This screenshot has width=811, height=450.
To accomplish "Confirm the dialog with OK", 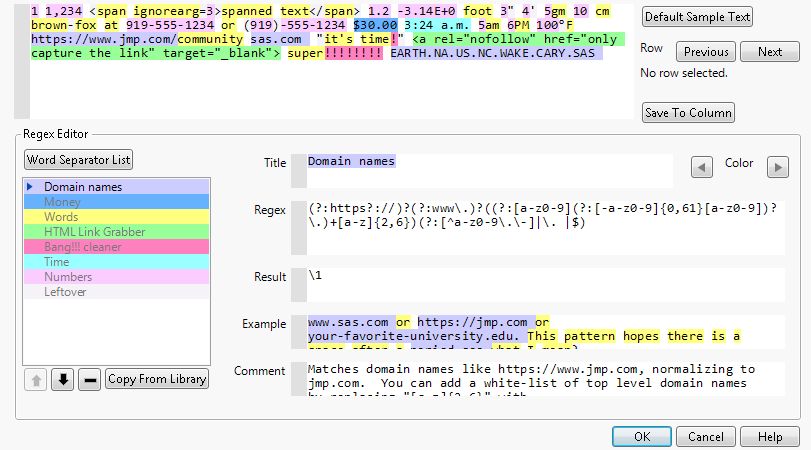I will [642, 437].
